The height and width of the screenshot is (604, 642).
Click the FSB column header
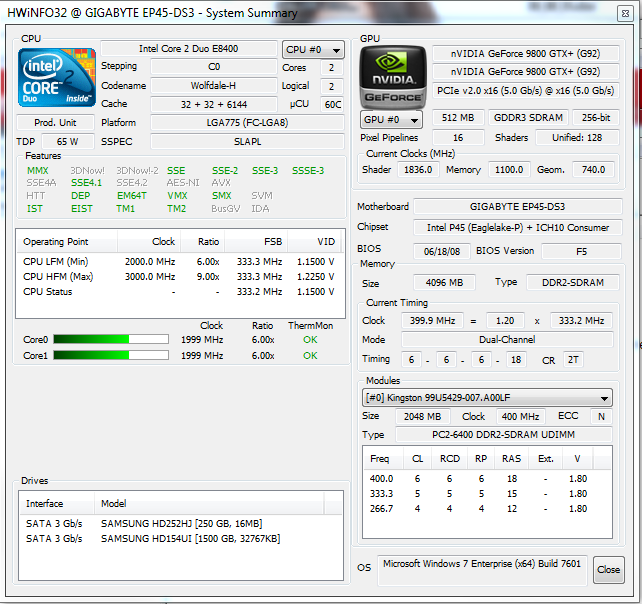coord(256,242)
